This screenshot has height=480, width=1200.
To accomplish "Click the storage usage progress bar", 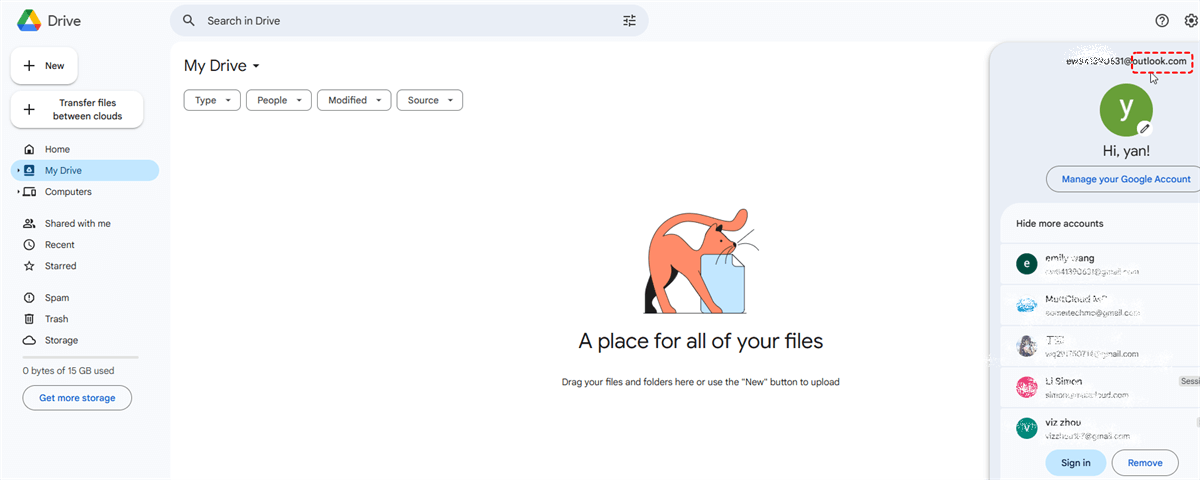I will (x=81, y=357).
